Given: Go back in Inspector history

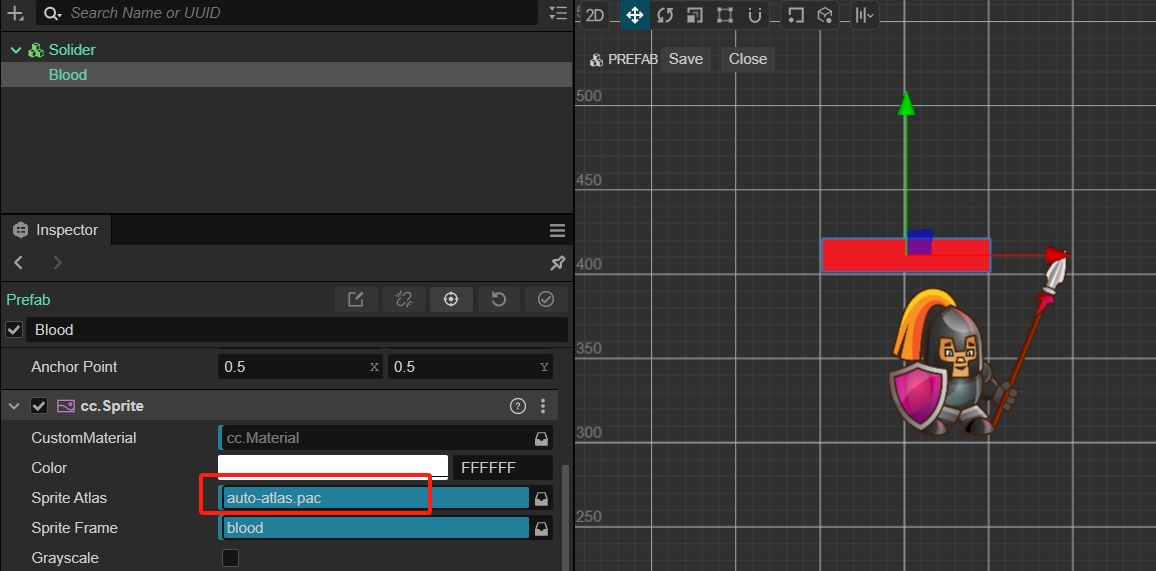Looking at the screenshot, I should coord(19,262).
